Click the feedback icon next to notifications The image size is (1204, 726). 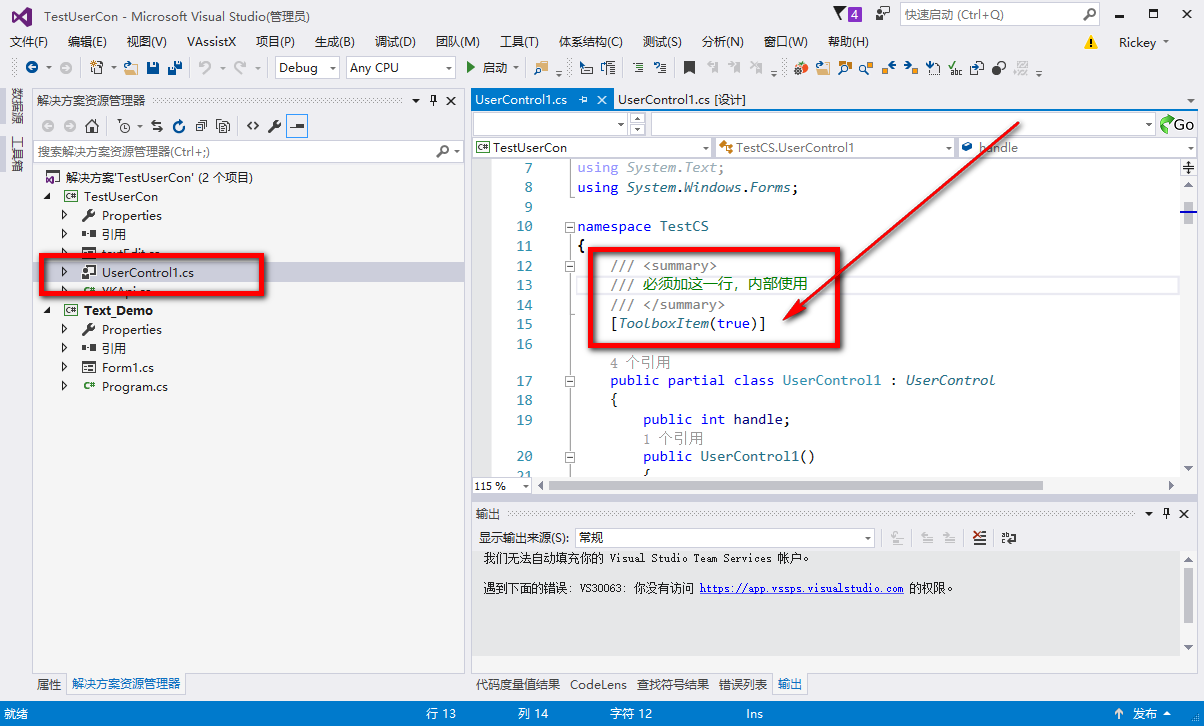883,14
